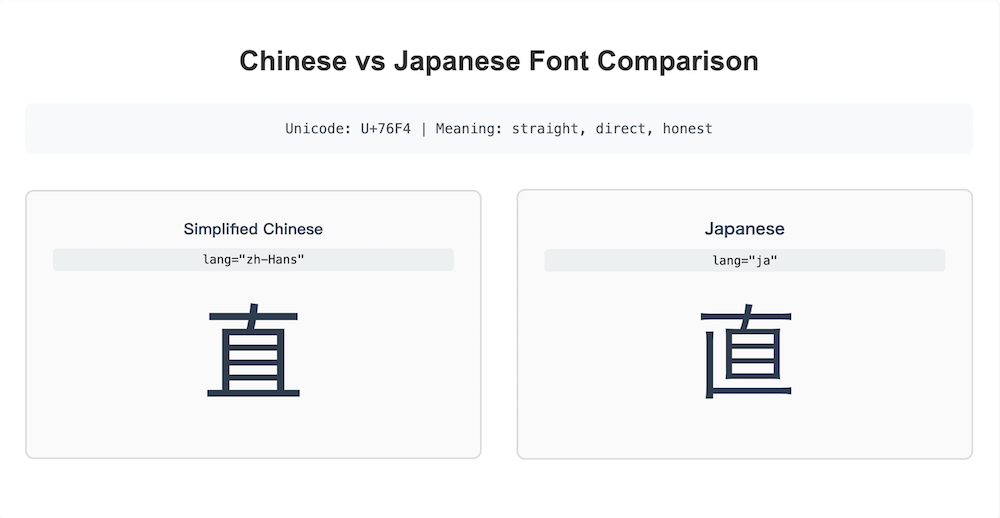Click the 'U+76F4' Unicode code point
This screenshot has height=518, width=1000.
tap(385, 129)
